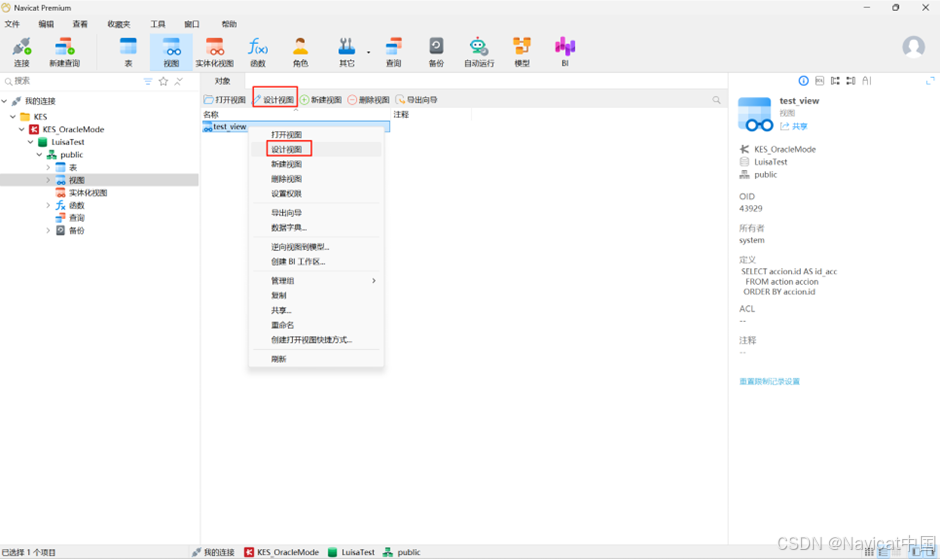Click 删除视图 button in object toolbar
This screenshot has width=940, height=559.
tap(369, 100)
